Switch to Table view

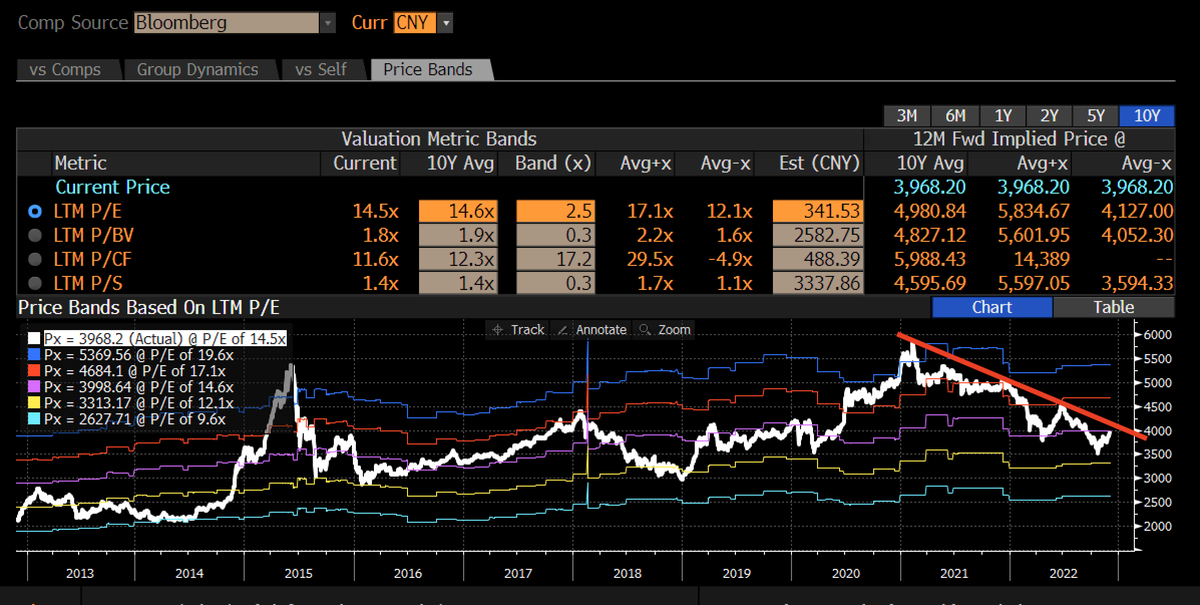[1113, 307]
